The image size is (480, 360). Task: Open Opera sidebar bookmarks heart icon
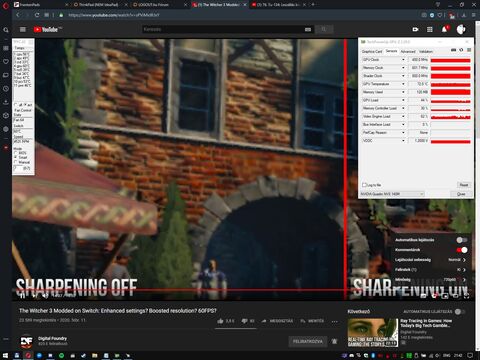6,62
